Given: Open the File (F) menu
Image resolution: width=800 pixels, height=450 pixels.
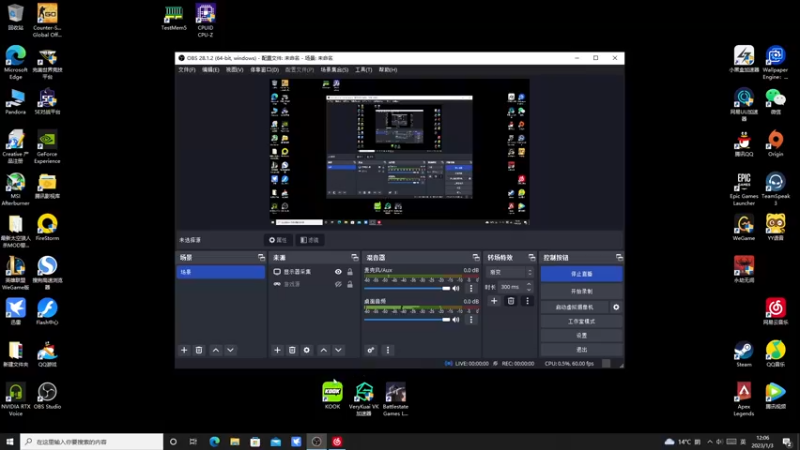Looking at the screenshot, I should (187, 70).
